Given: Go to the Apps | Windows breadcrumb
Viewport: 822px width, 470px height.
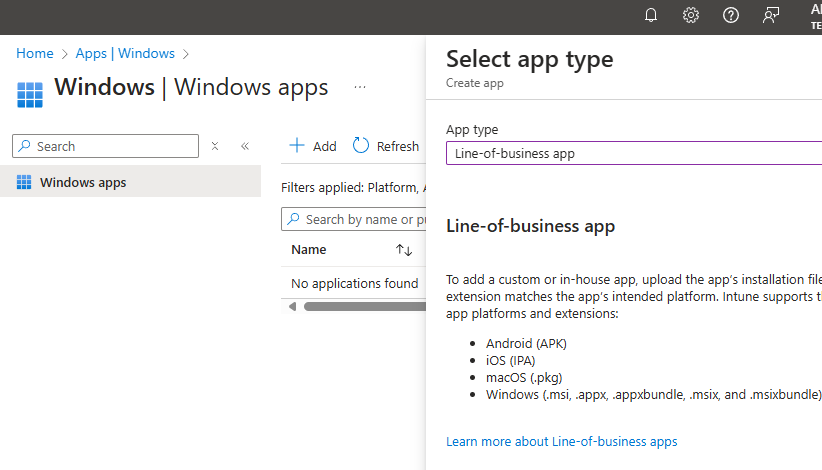Looking at the screenshot, I should point(125,53).
